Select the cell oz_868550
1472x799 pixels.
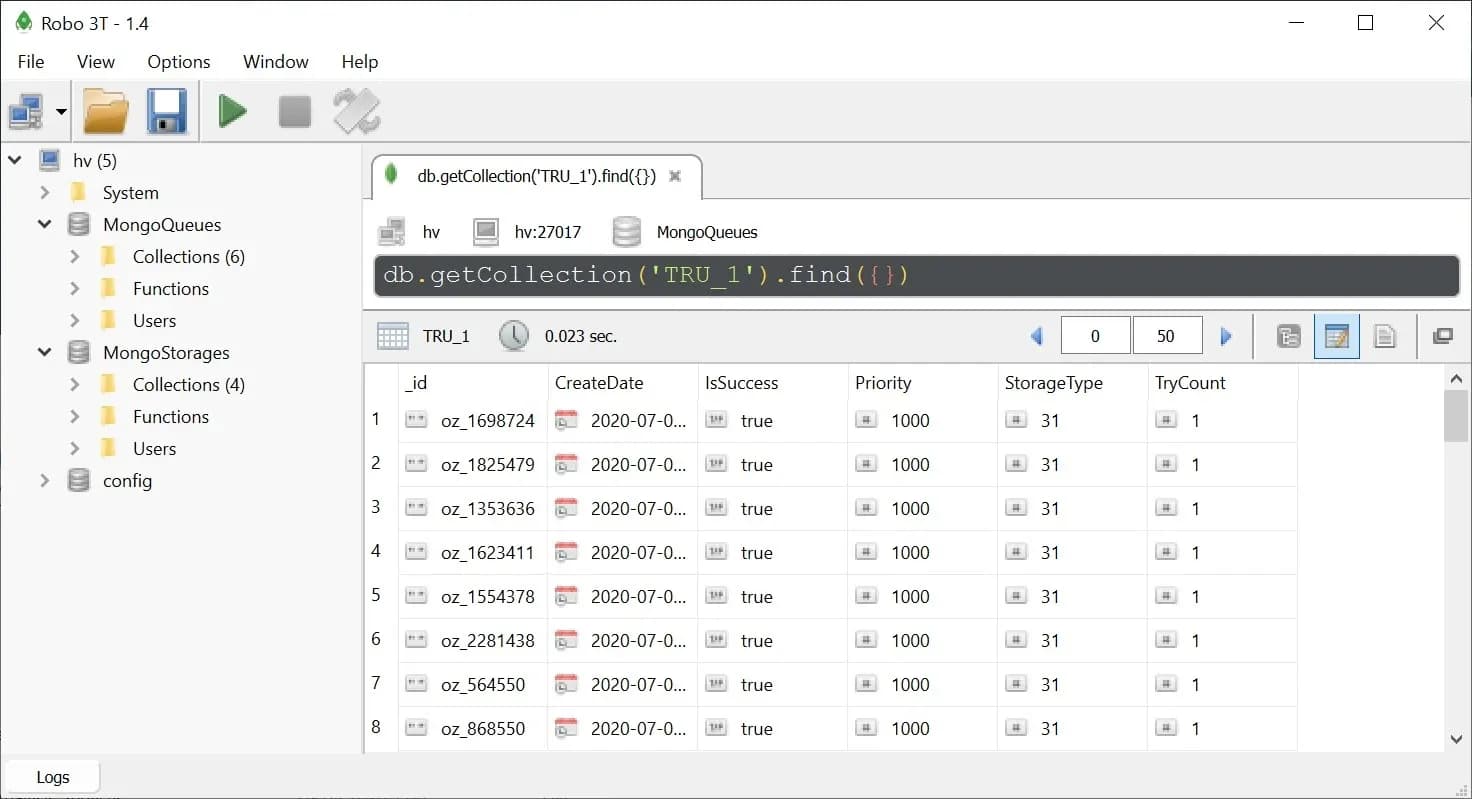472,729
